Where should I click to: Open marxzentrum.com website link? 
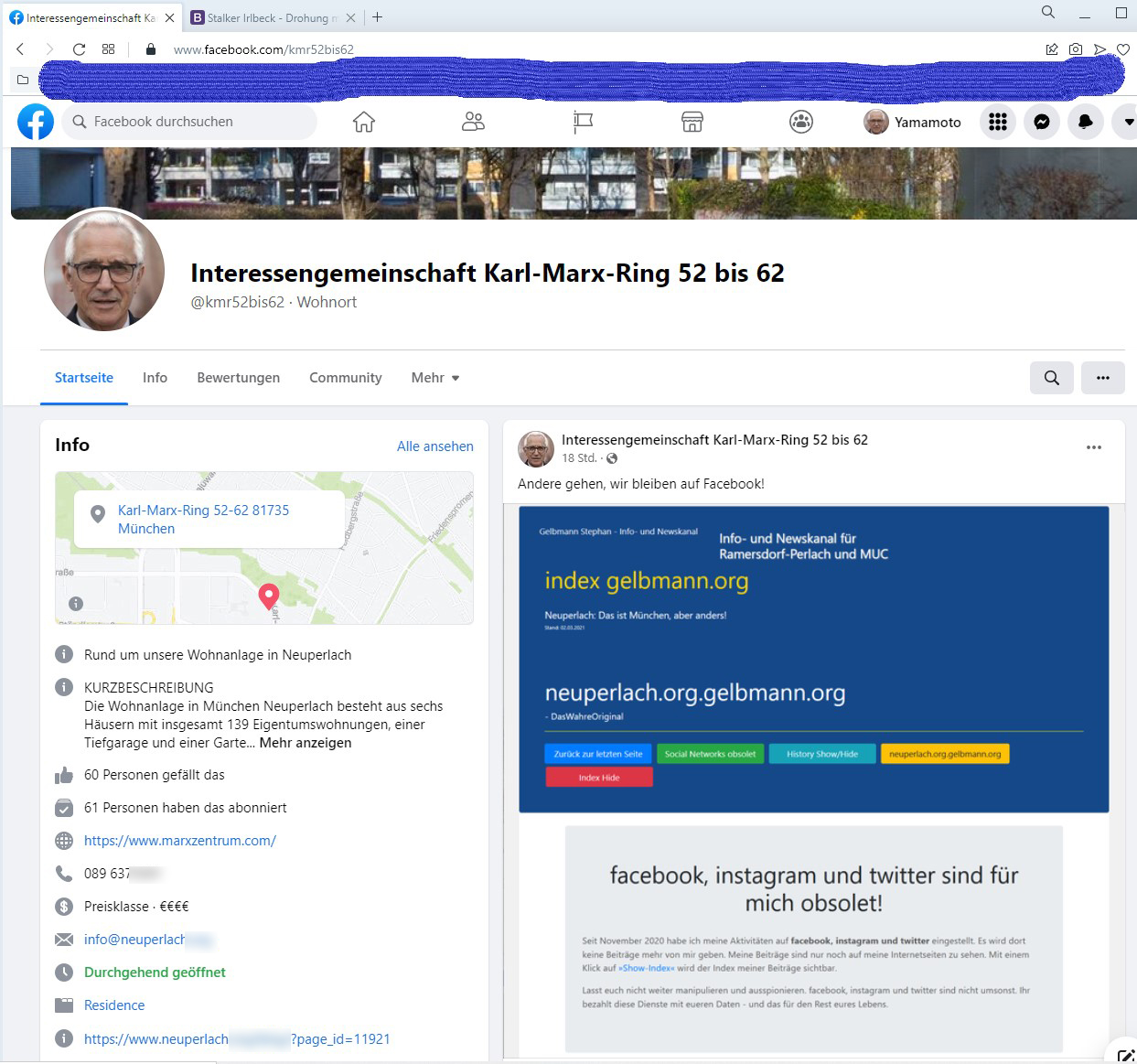click(x=180, y=841)
